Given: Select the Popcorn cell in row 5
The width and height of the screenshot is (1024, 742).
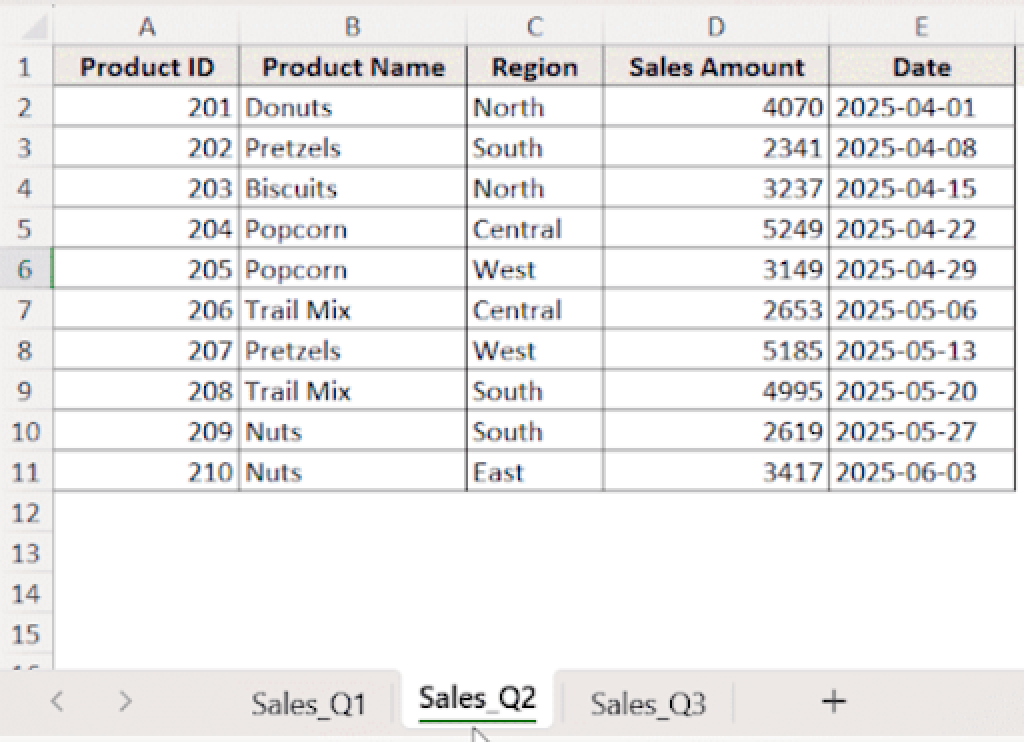Looking at the screenshot, I should click(x=352, y=228).
